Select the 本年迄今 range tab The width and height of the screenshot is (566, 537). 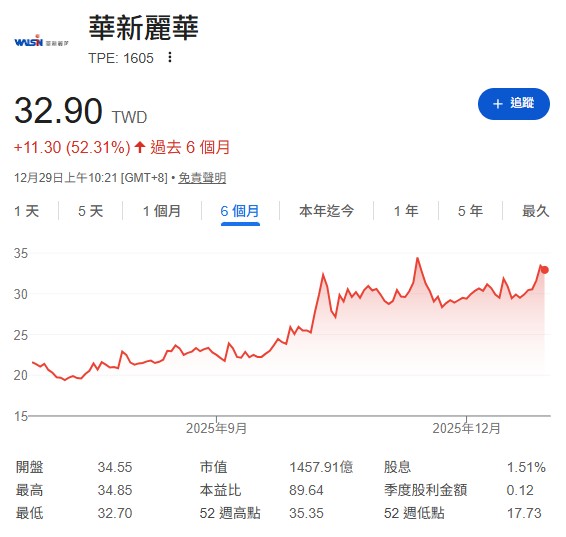(x=326, y=211)
